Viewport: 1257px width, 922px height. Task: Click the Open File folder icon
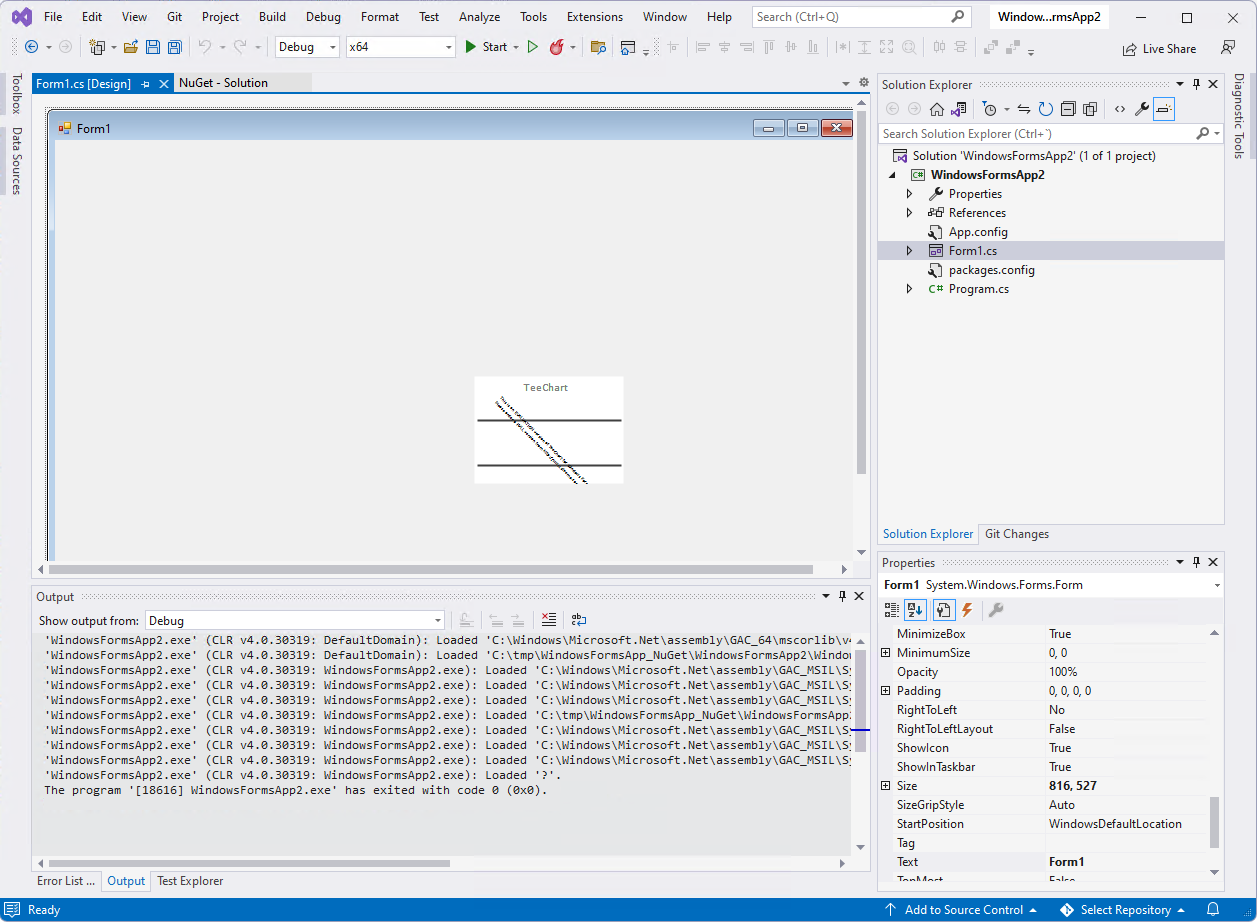pos(130,47)
